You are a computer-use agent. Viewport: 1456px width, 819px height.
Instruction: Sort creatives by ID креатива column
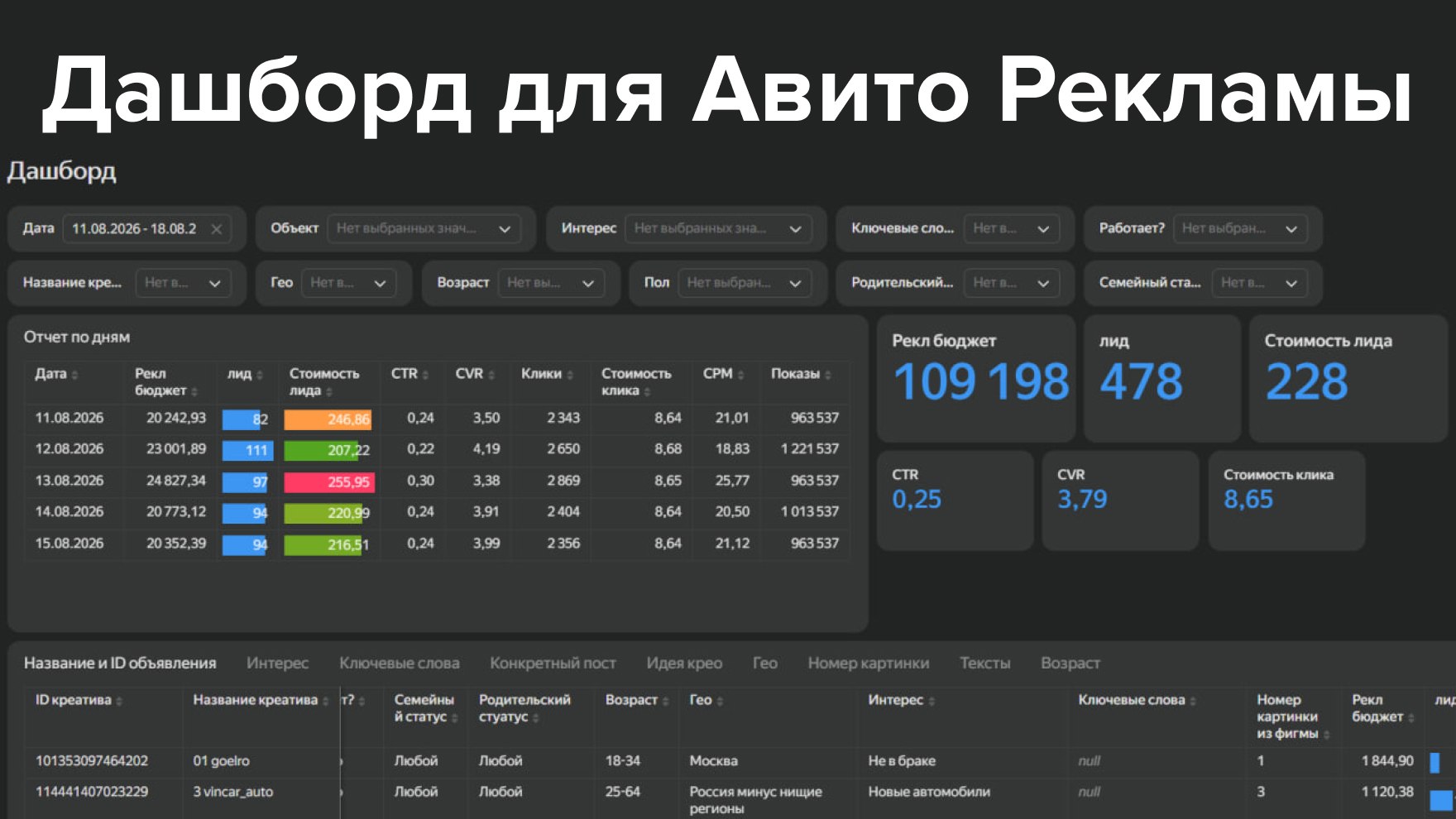click(79, 700)
